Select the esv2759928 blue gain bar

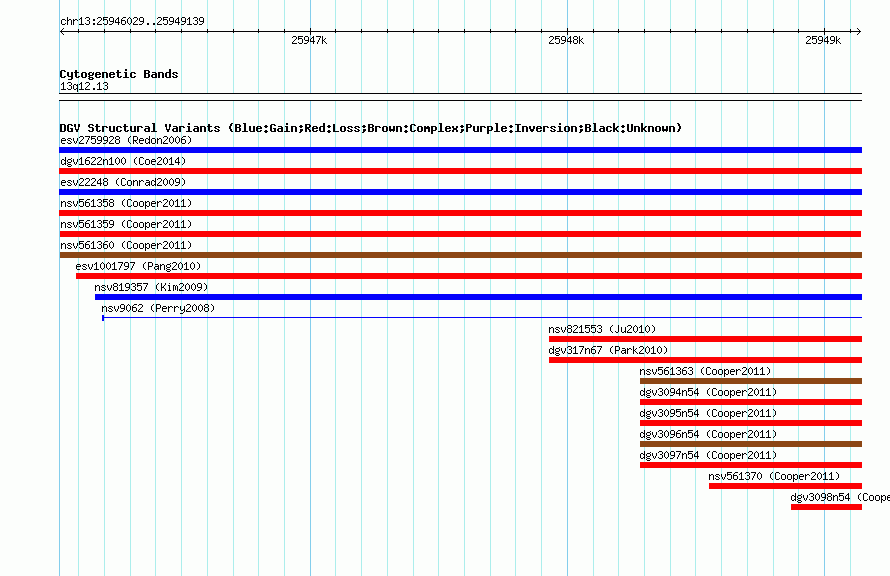tap(460, 150)
